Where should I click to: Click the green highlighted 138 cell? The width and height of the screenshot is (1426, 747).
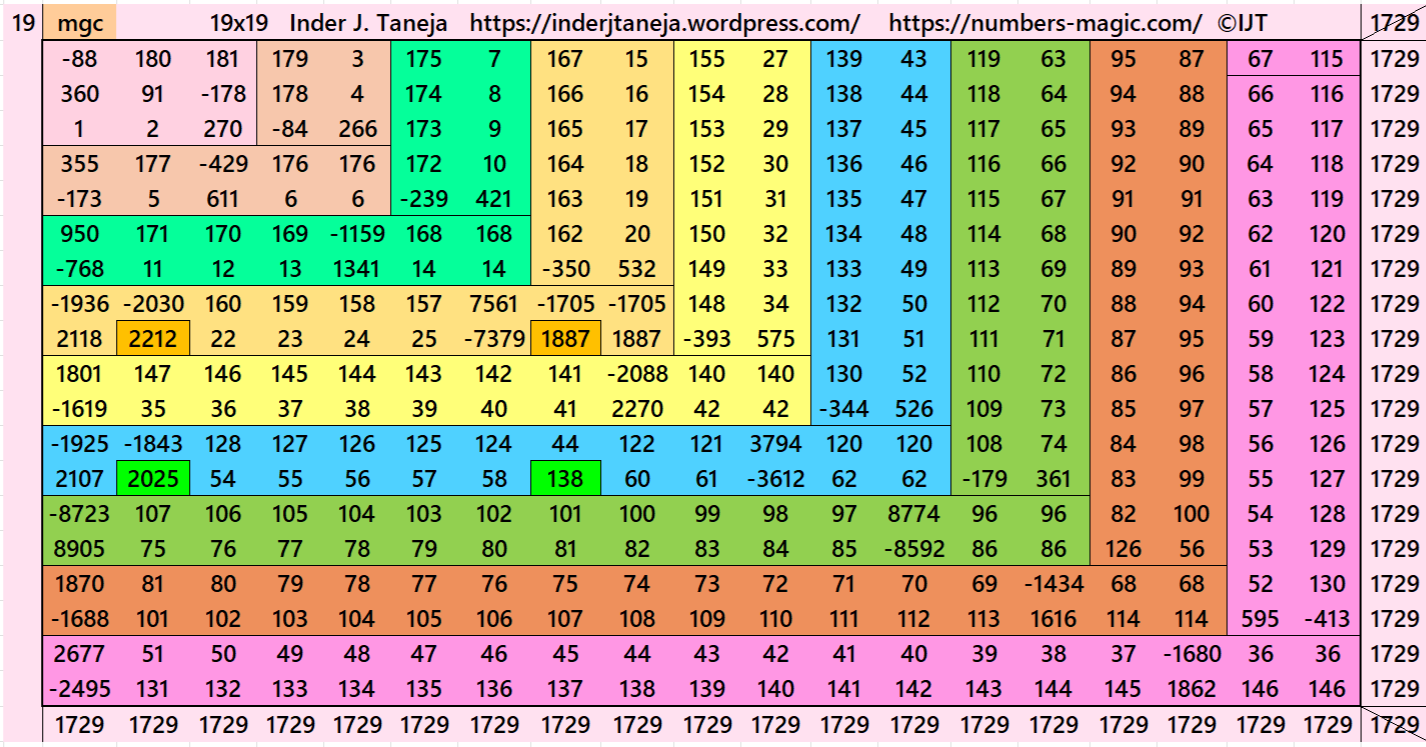pos(565,479)
